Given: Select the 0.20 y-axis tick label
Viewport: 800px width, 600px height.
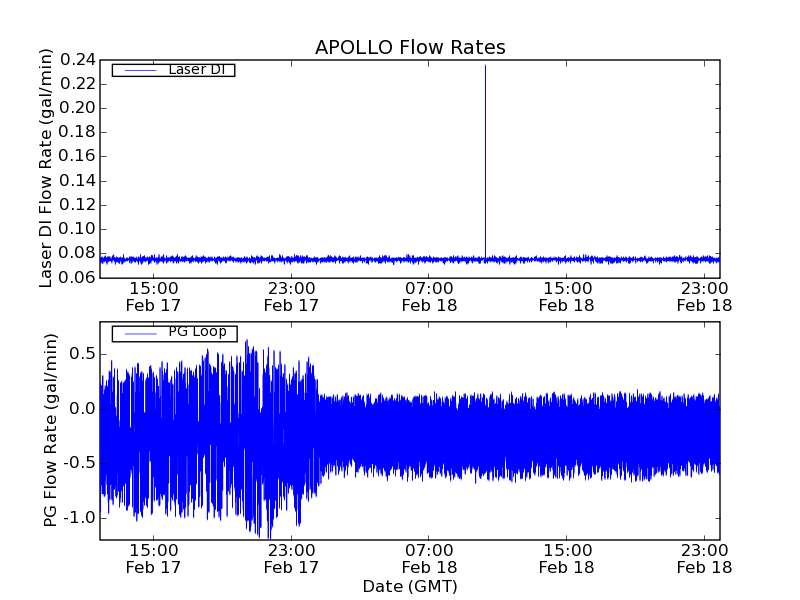Looking at the screenshot, I should [x=78, y=108].
